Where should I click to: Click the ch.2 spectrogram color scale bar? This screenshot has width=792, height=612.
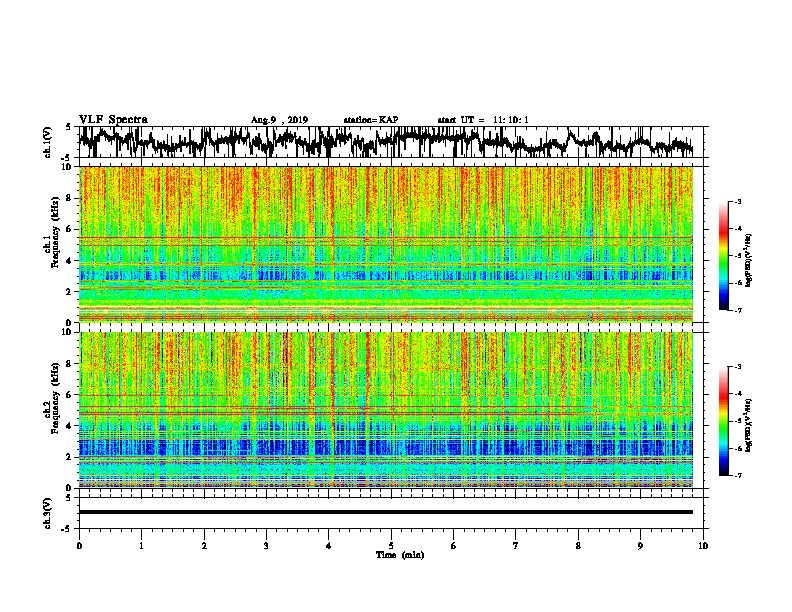(723, 421)
